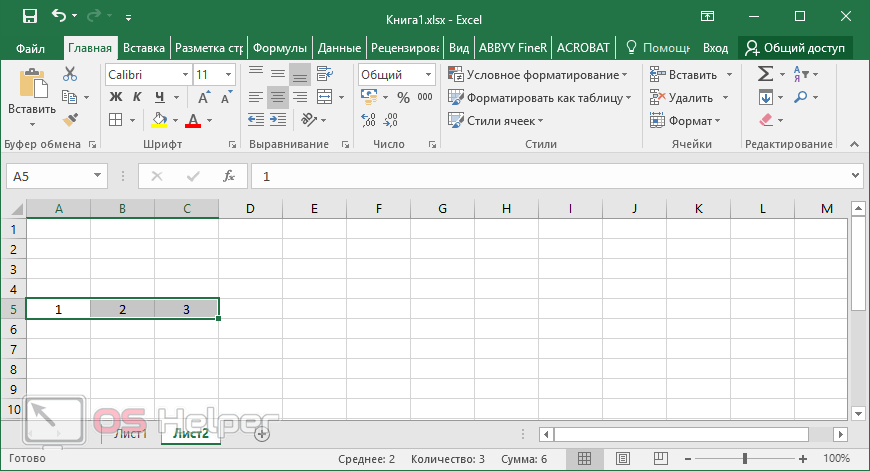Click the Save floppy disk icon
Viewport: 870px width, 471px height.
click(x=29, y=17)
